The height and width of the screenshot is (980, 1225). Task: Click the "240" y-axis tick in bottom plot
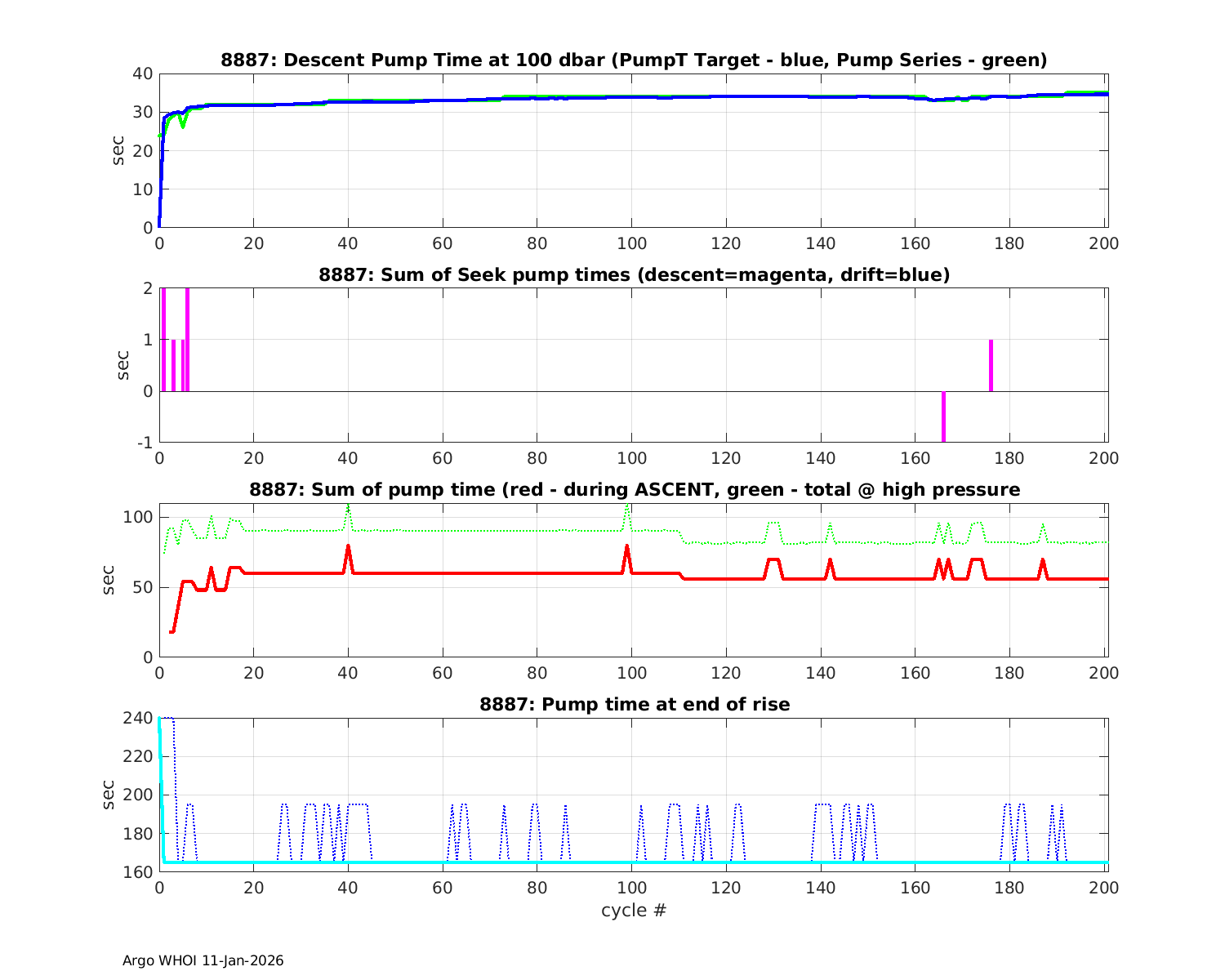(x=140, y=718)
